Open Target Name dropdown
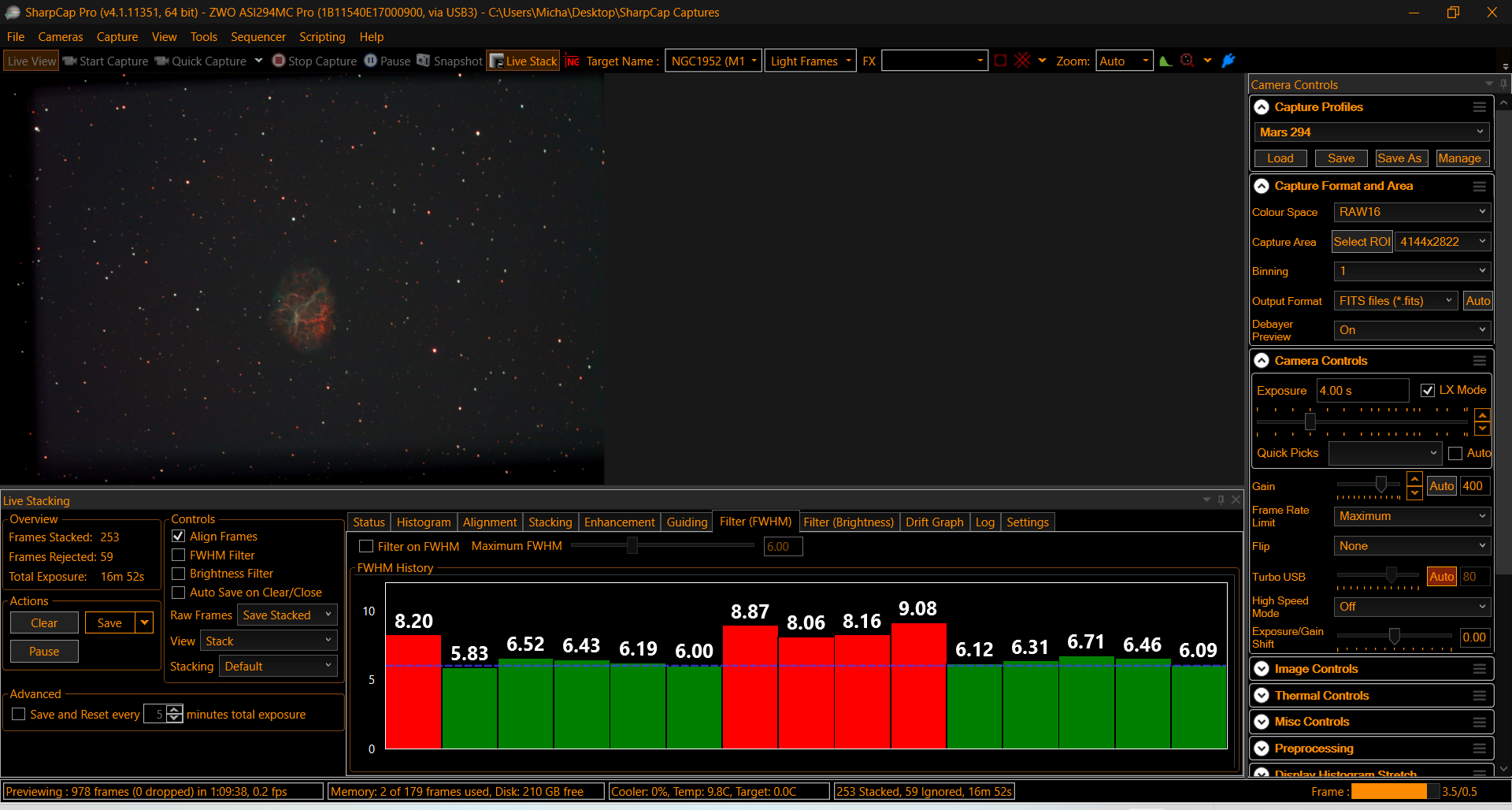 [713, 61]
